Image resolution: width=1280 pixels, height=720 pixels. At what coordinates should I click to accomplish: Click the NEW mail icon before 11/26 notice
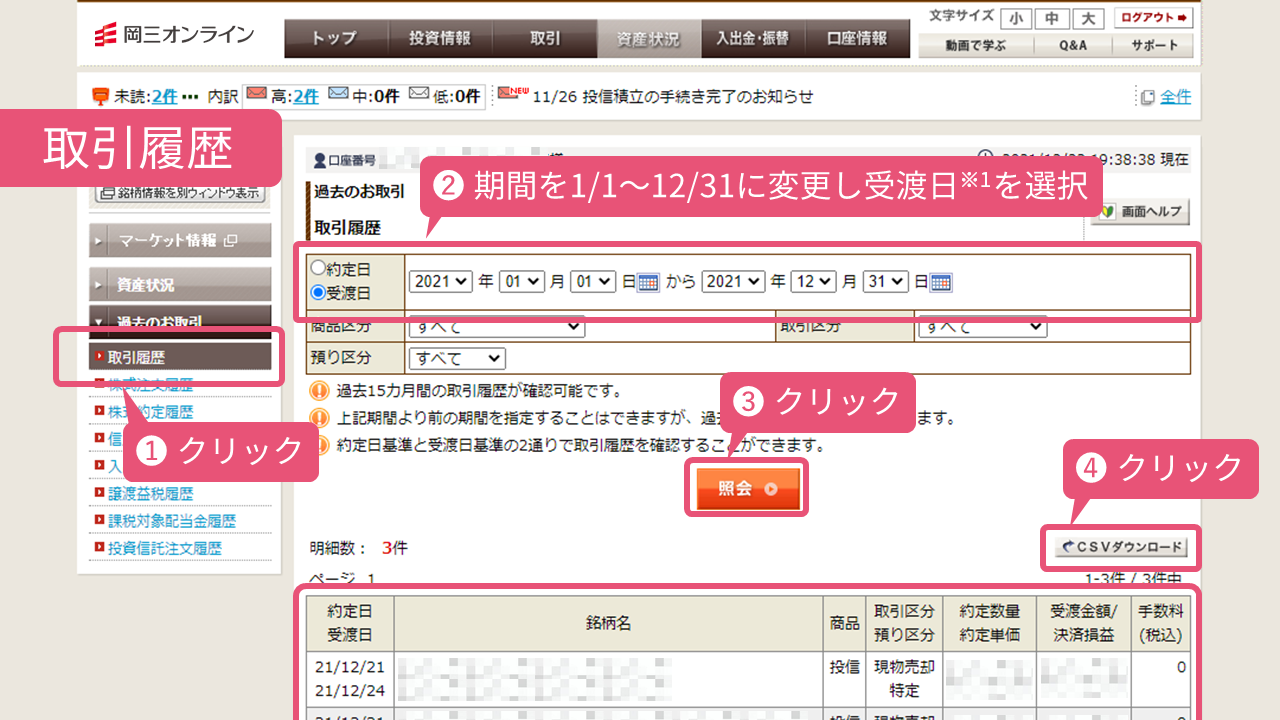click(512, 94)
